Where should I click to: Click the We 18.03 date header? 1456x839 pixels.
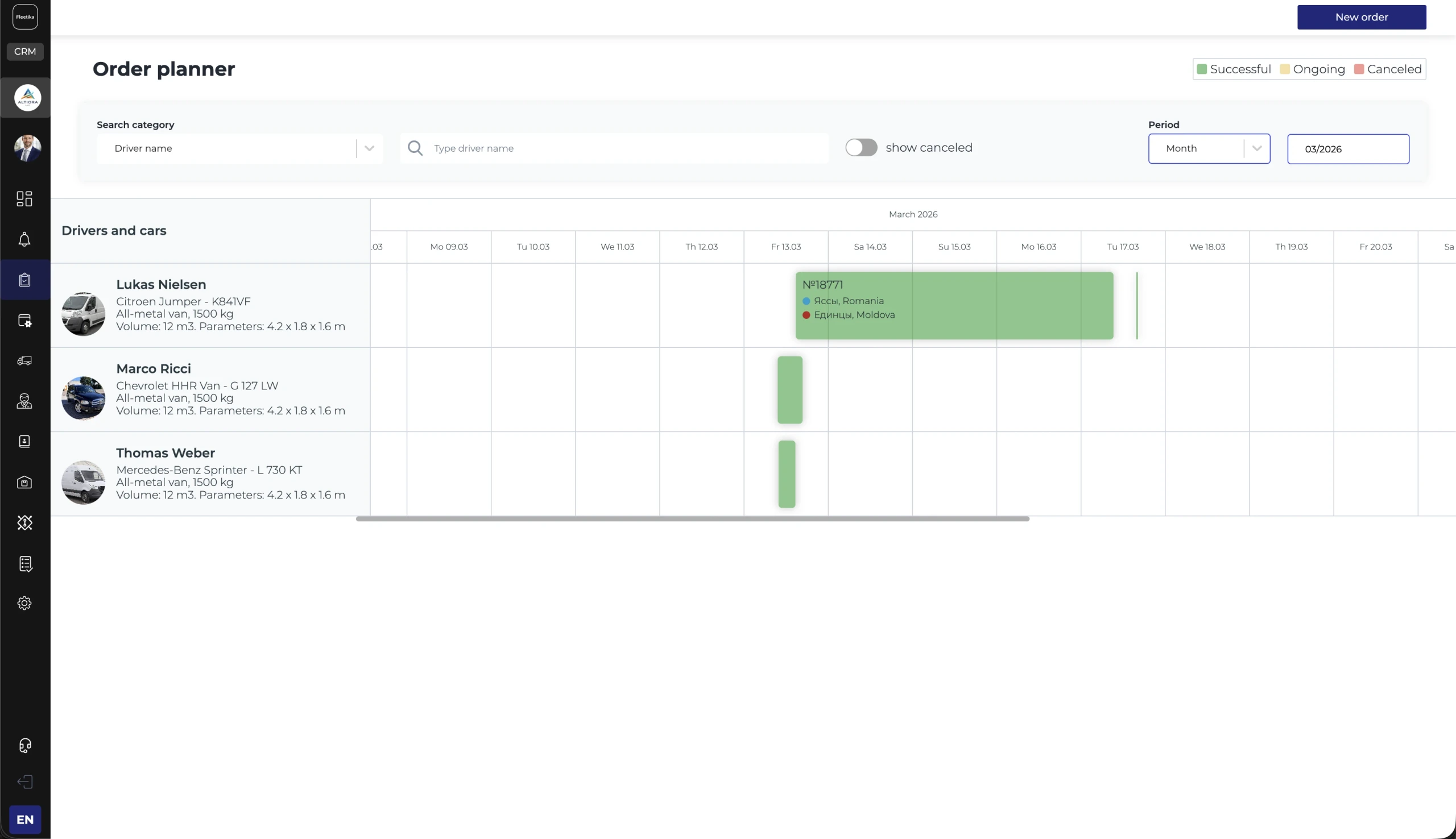click(1207, 247)
